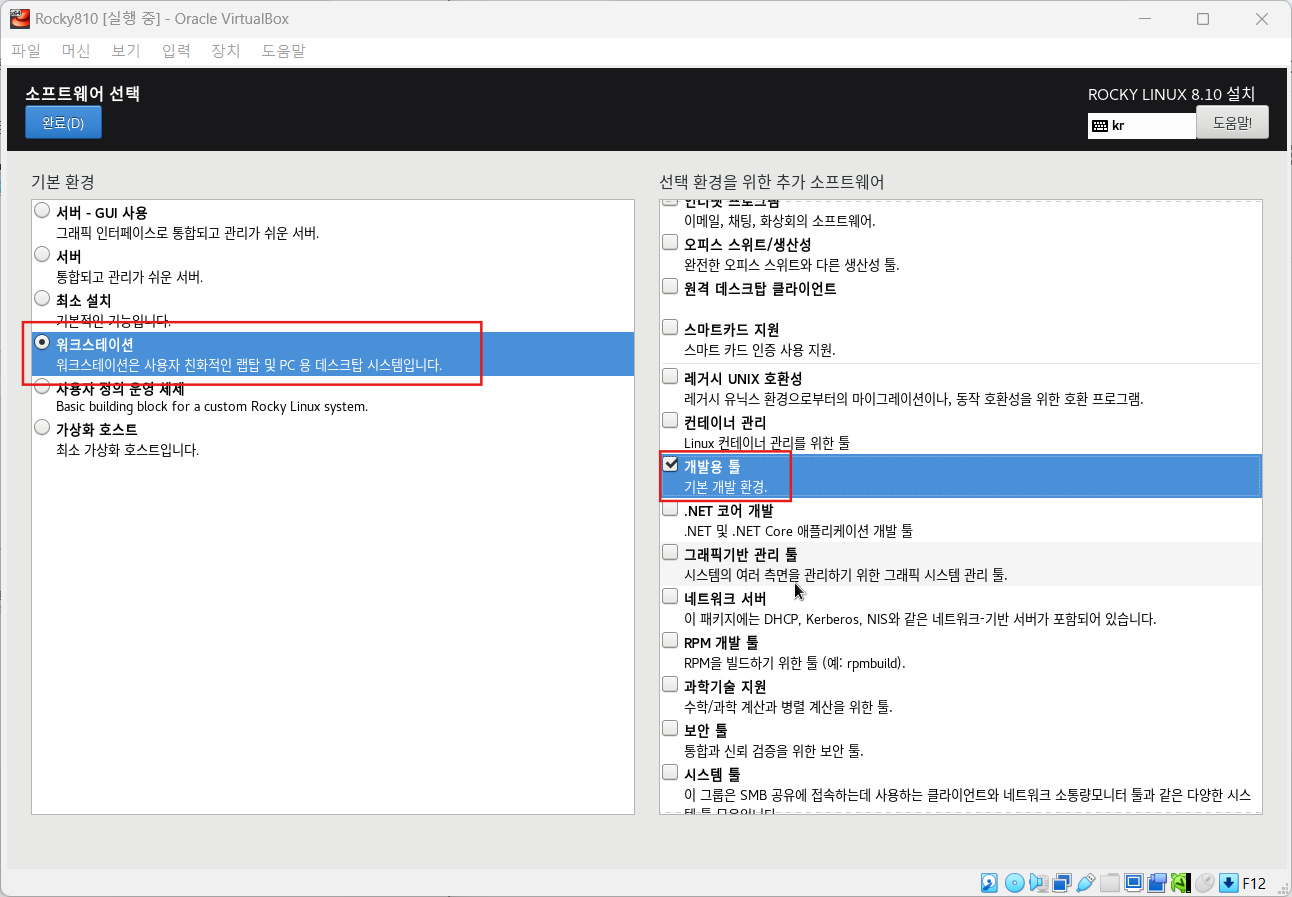The height and width of the screenshot is (897, 1292).
Task: Click the network adapters icon in status bar
Action: [x=1062, y=883]
